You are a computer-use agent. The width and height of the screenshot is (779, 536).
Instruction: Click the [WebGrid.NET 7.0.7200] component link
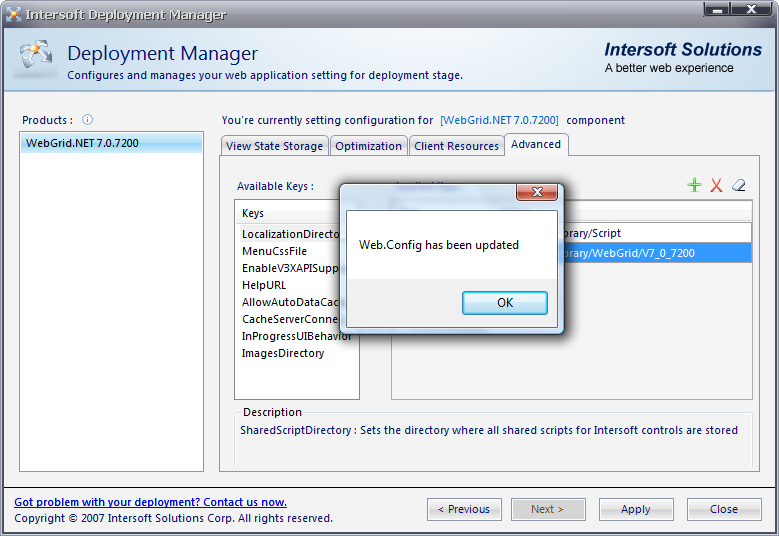tap(499, 120)
